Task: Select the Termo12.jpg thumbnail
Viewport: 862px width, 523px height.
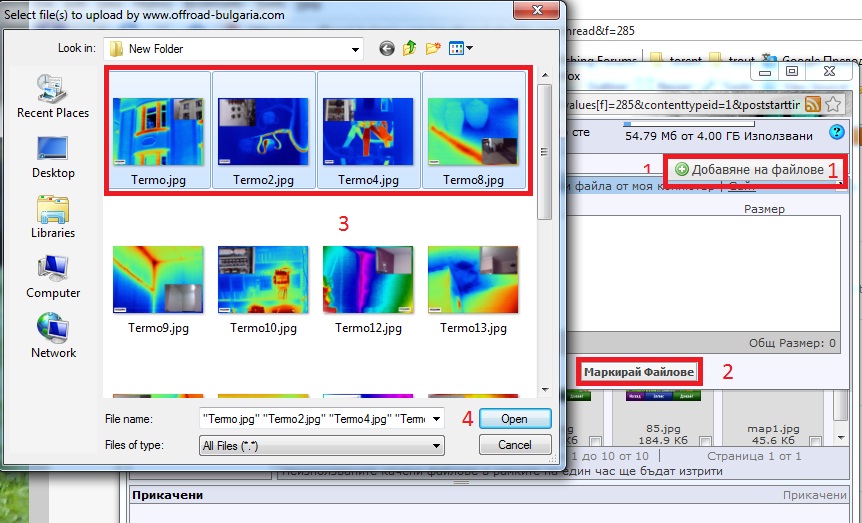Action: tap(368, 279)
